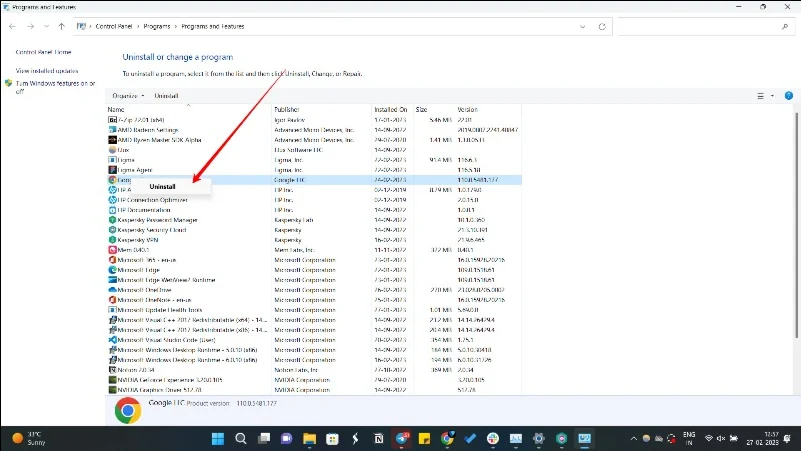
Task: Click the help question mark icon
Action: click(788, 96)
